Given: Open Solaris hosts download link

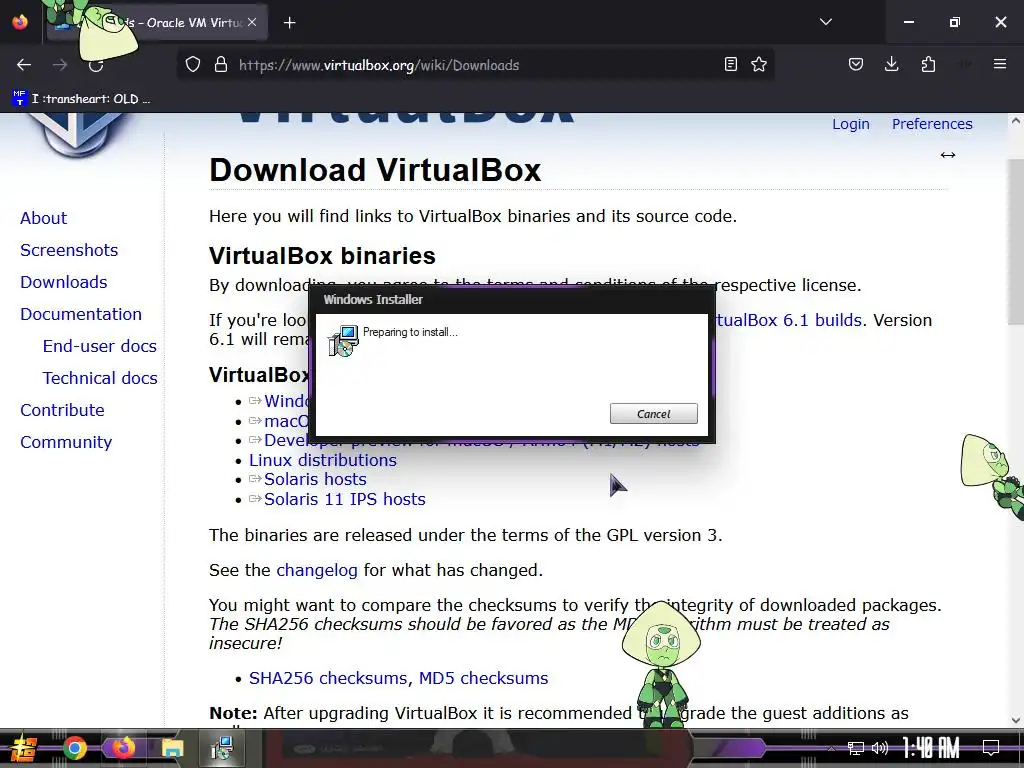Looking at the screenshot, I should (x=315, y=479).
